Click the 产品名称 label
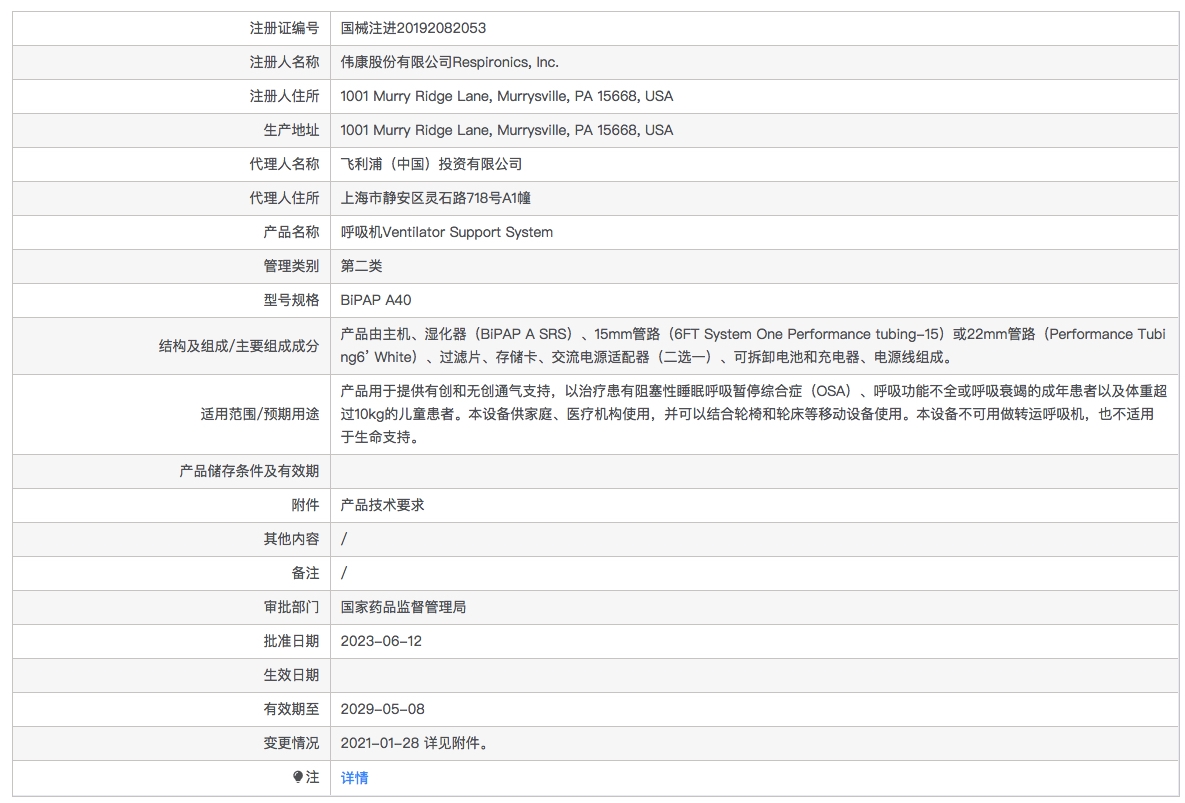 coord(291,232)
